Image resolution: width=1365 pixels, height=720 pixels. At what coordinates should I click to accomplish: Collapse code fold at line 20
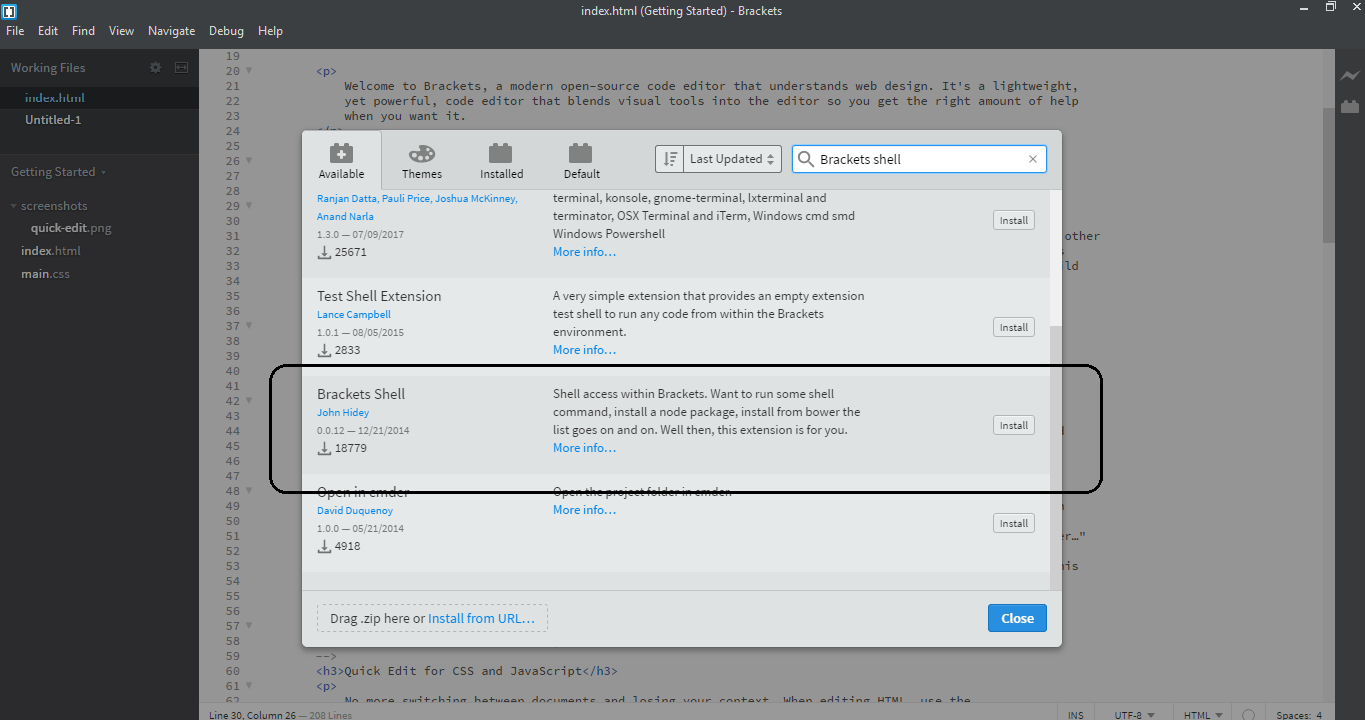pyautogui.click(x=249, y=71)
